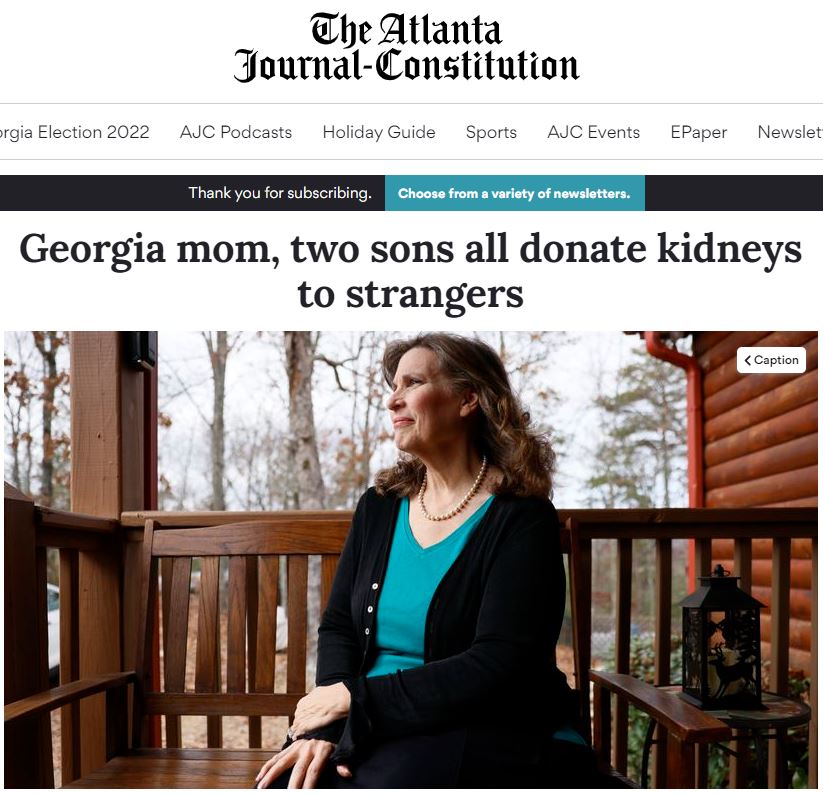Click the dark banner left of Thank you
823x796 pixels.
(93, 193)
